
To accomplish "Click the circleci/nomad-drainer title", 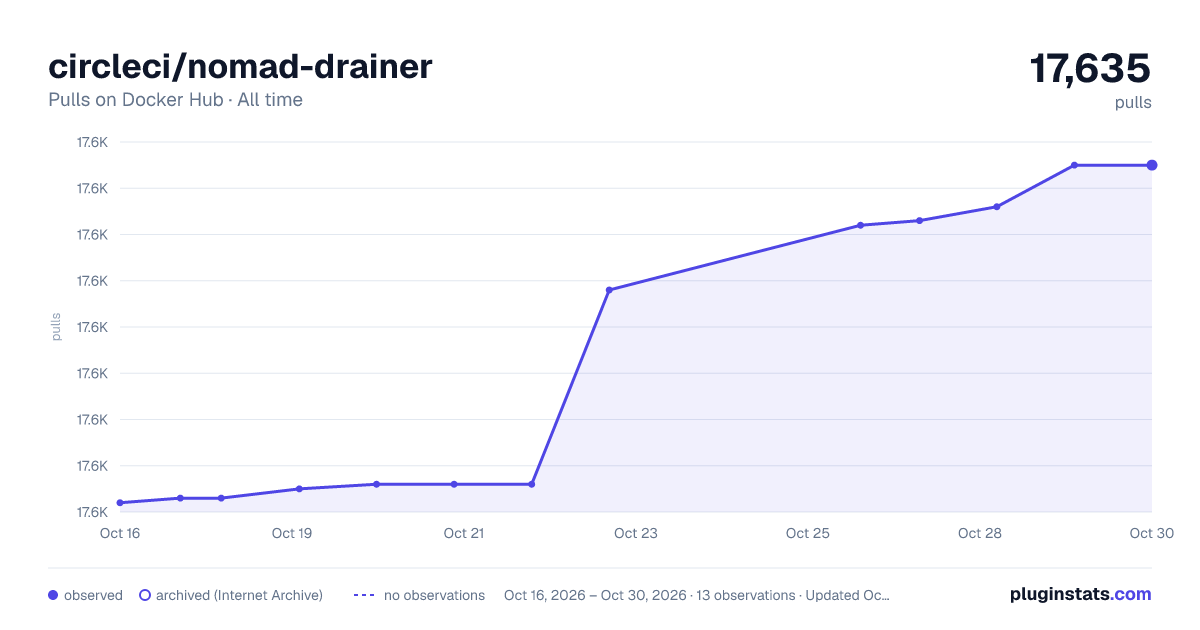I will tap(240, 67).
